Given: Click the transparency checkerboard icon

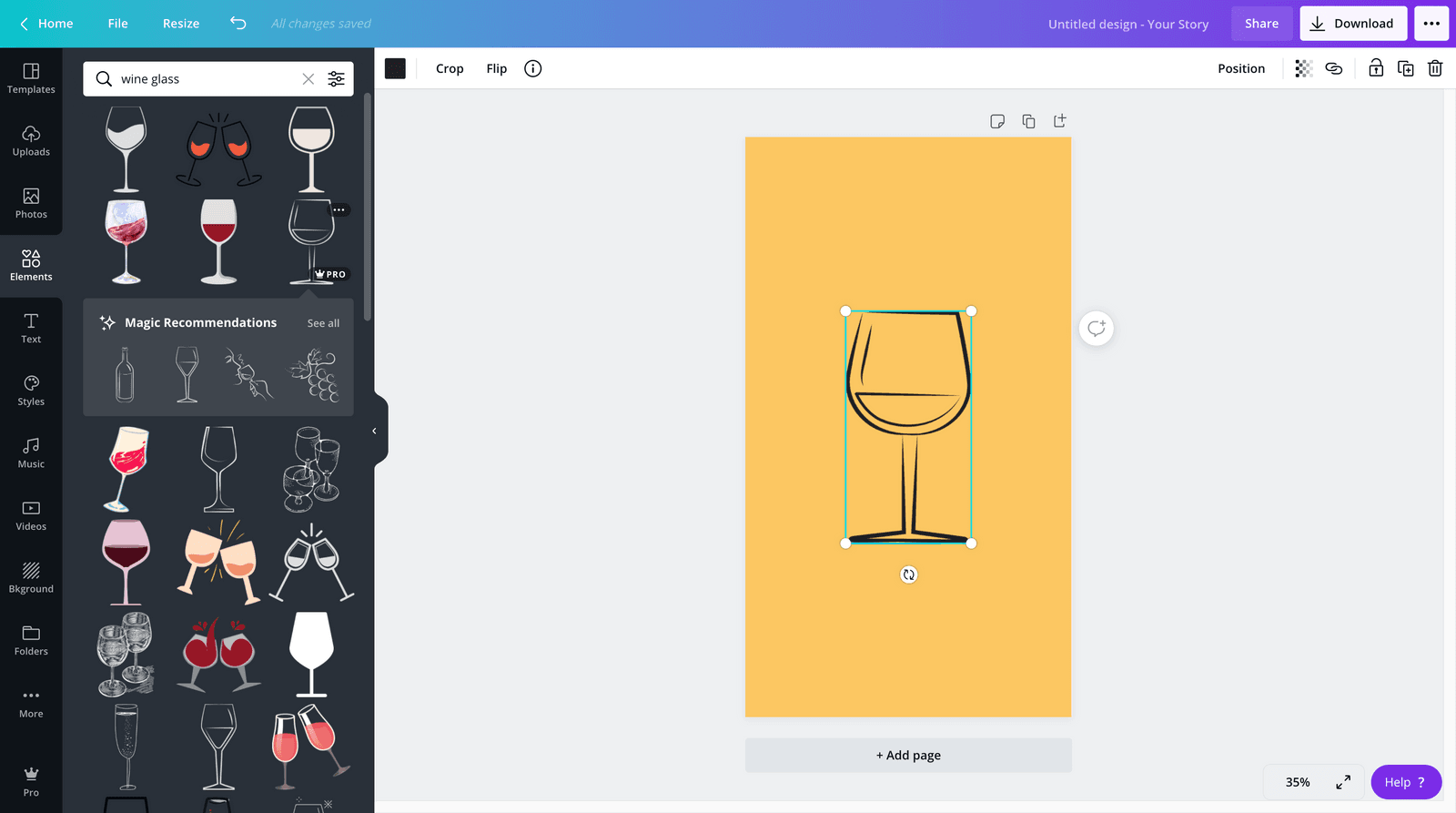Looking at the screenshot, I should pos(1303,68).
